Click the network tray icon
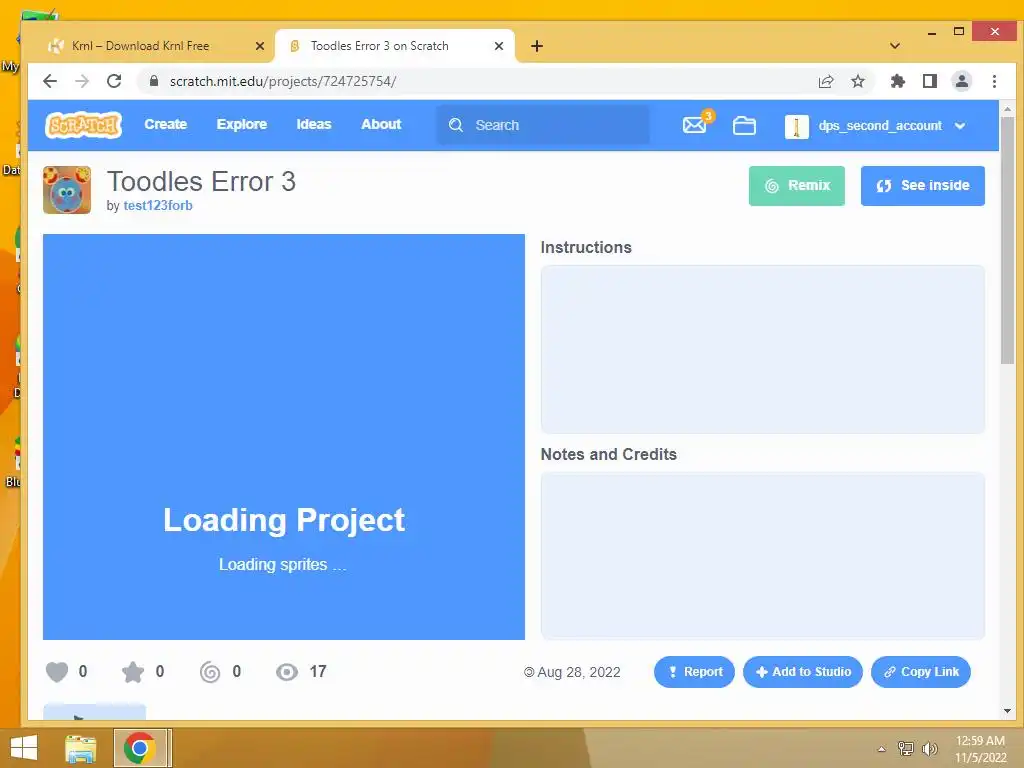The height and width of the screenshot is (768, 1024). click(x=906, y=749)
